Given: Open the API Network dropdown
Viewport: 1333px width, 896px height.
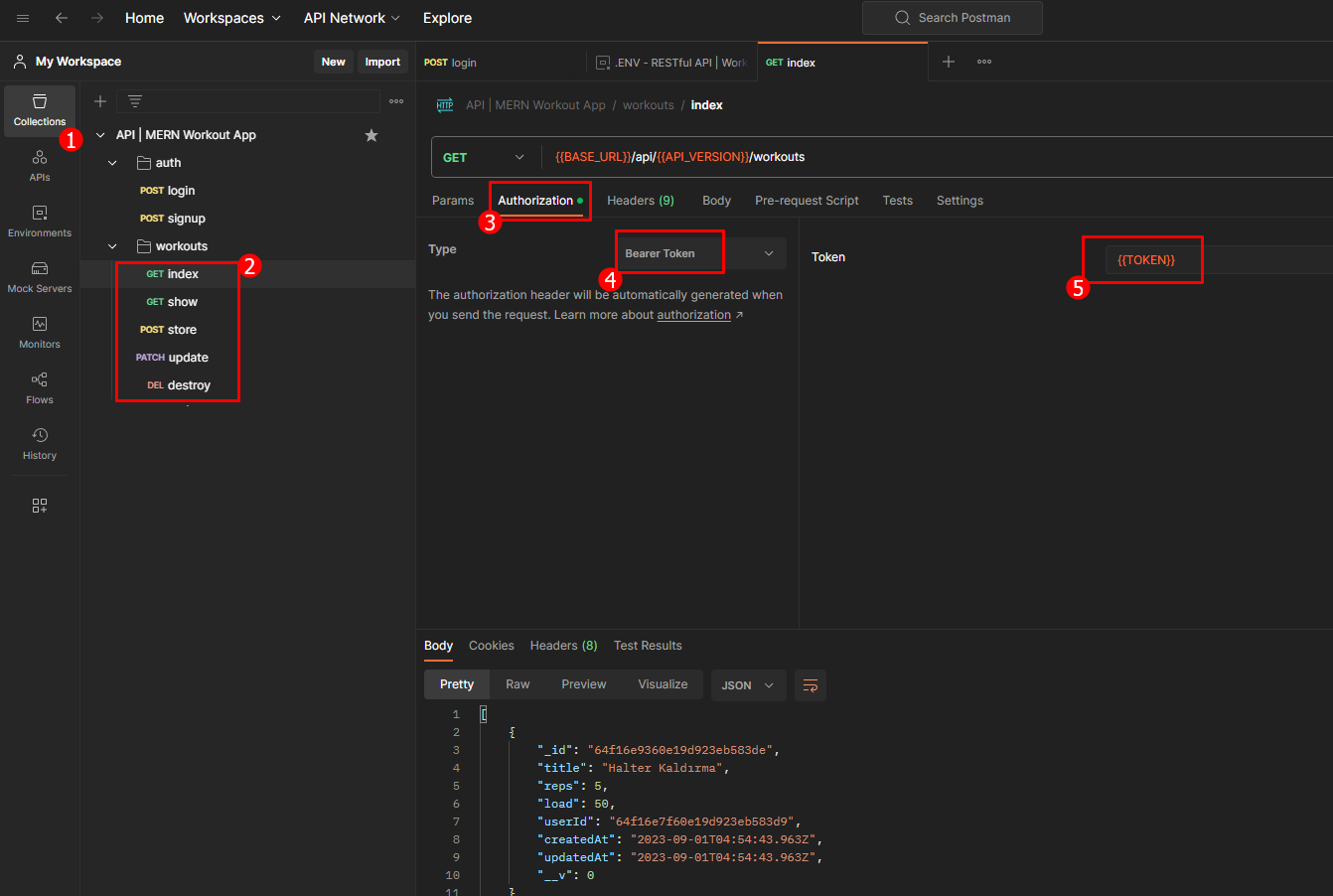Looking at the screenshot, I should coord(353,18).
